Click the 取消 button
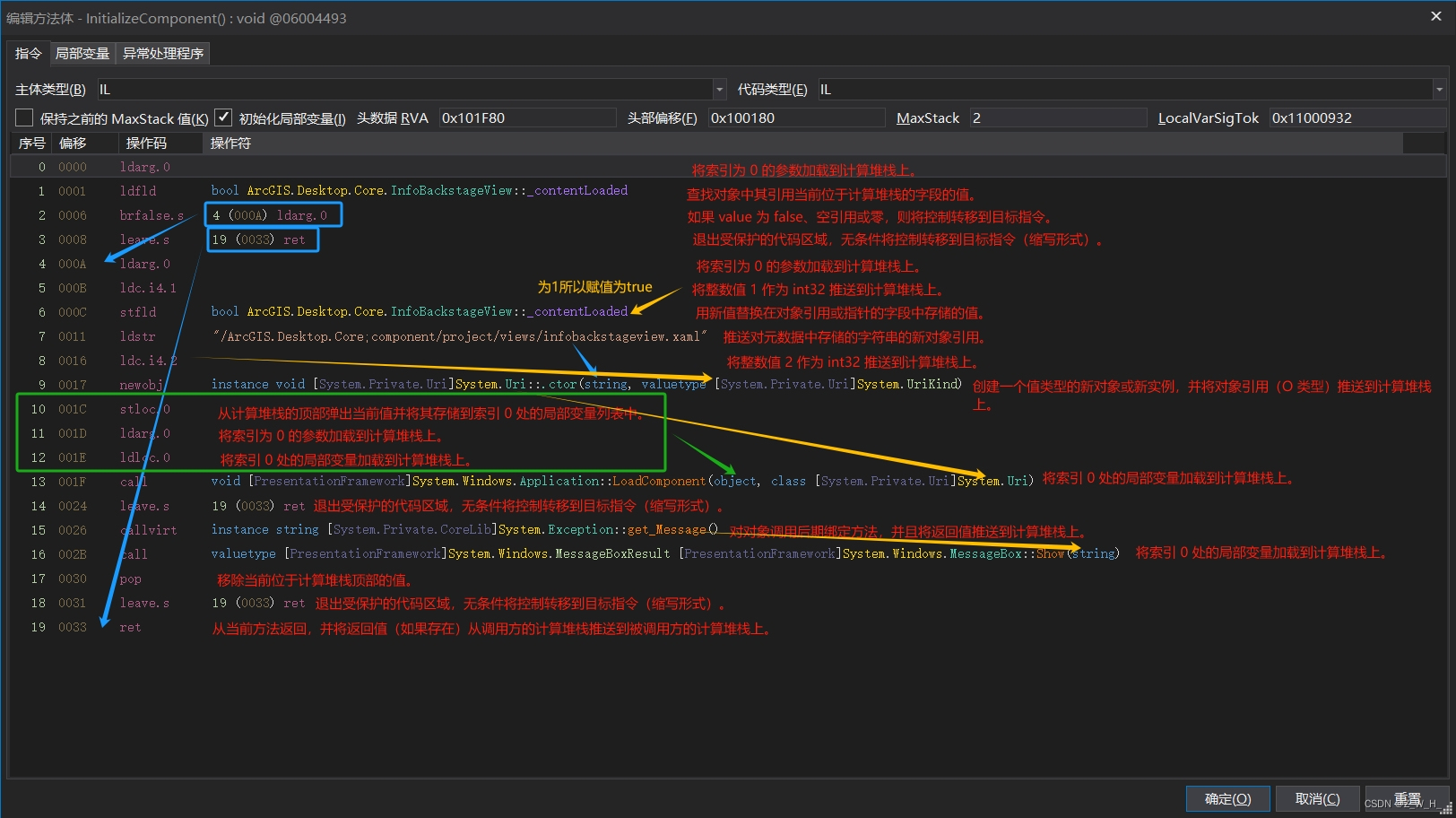The height and width of the screenshot is (818, 1456). [1317, 798]
